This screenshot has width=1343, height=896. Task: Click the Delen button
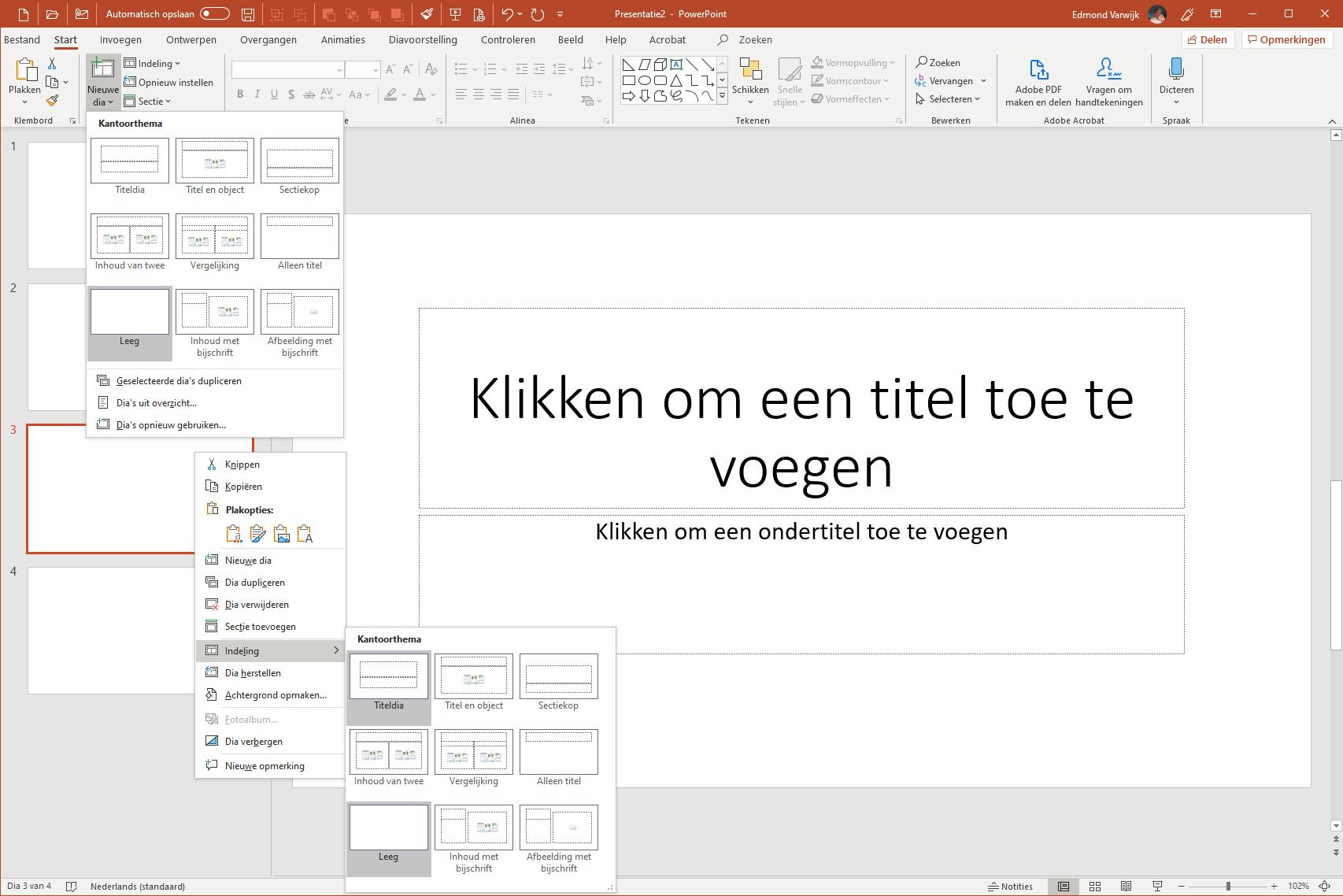[x=1208, y=39]
